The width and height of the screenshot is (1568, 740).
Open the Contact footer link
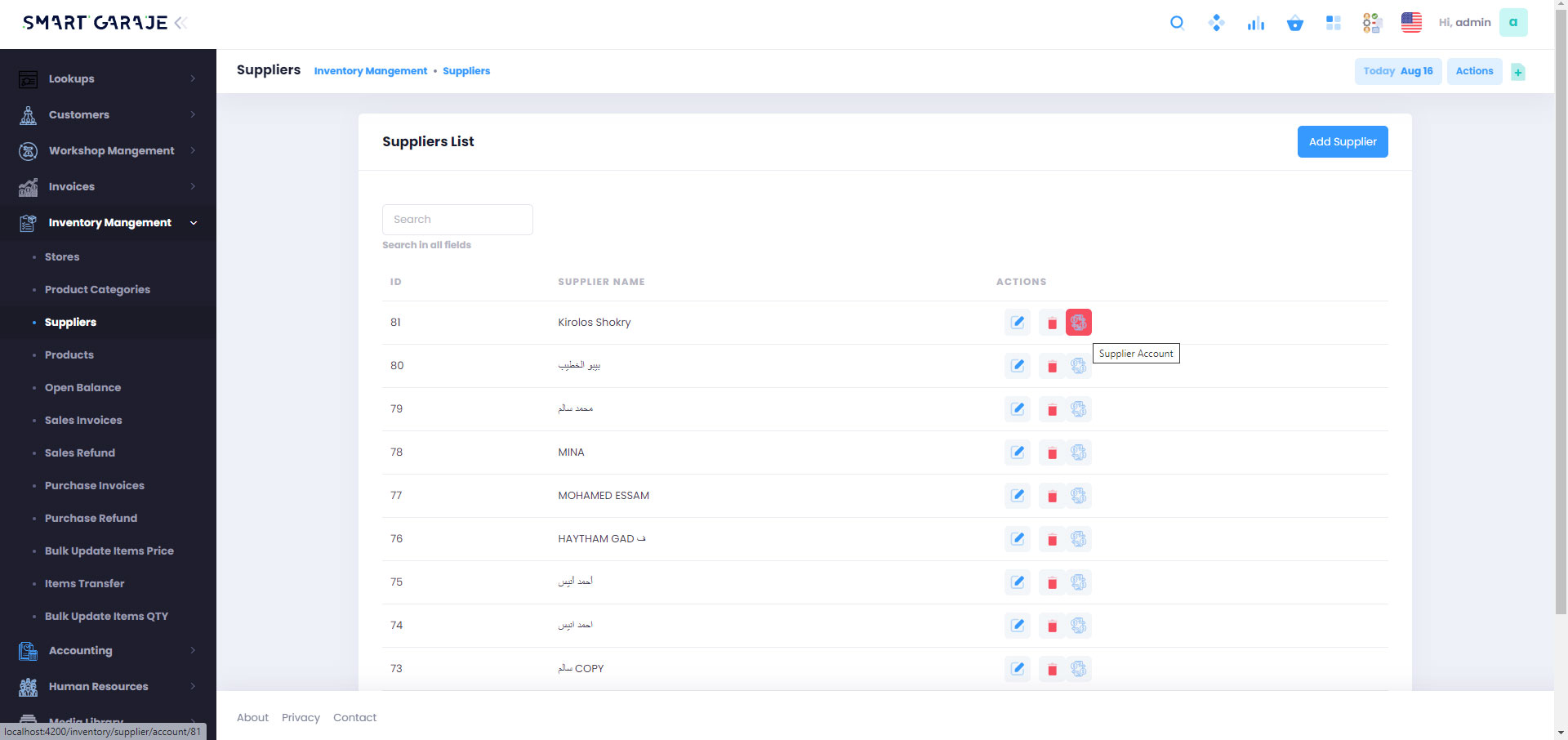coord(354,718)
